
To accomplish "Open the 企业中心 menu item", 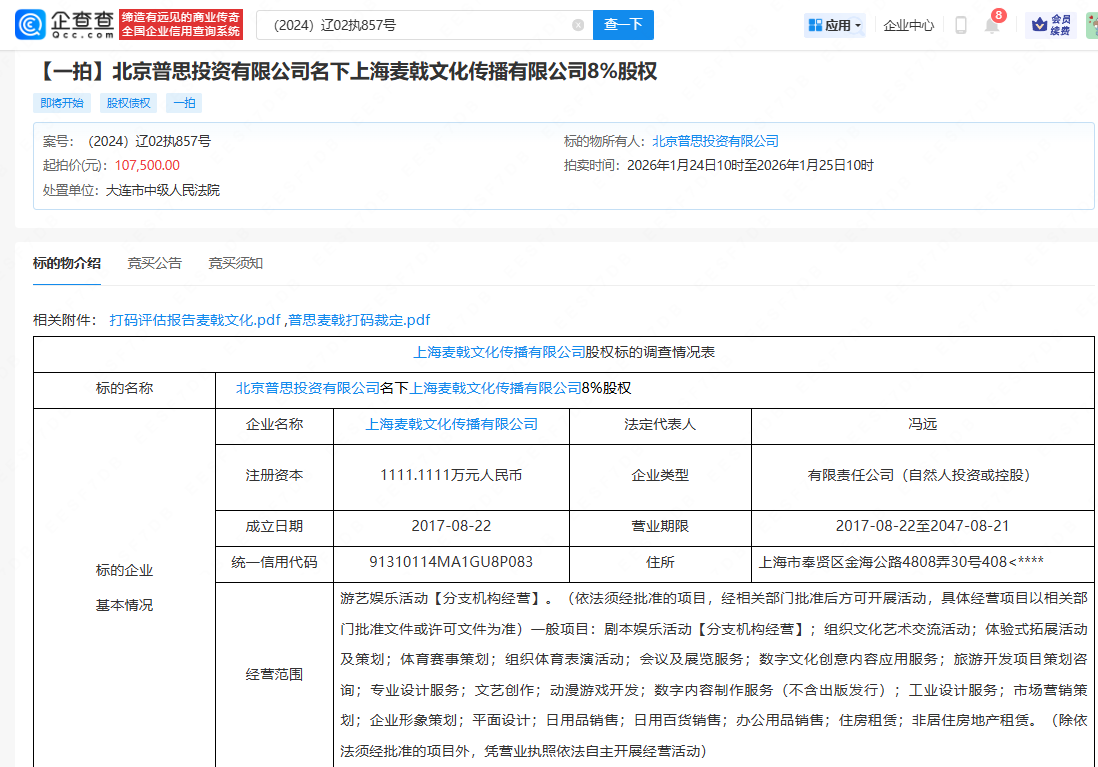I will click(907, 24).
